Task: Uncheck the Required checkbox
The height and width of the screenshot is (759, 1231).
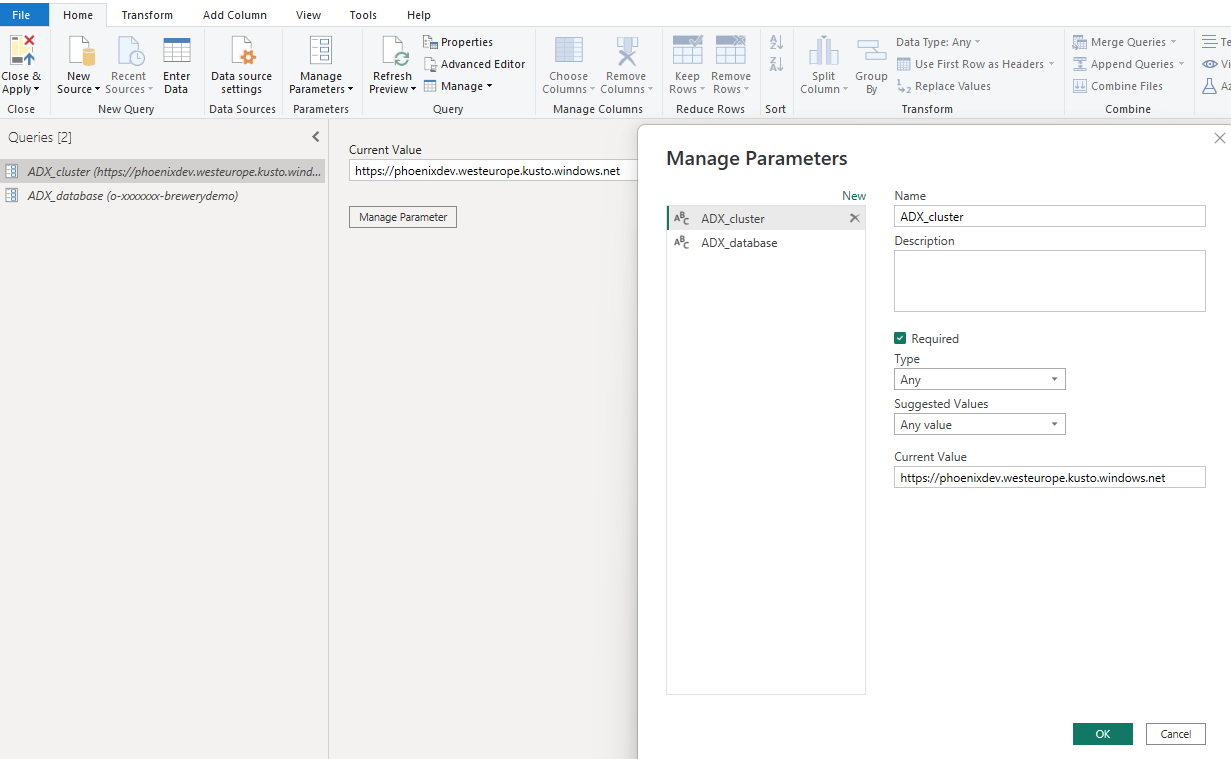Action: click(x=899, y=338)
